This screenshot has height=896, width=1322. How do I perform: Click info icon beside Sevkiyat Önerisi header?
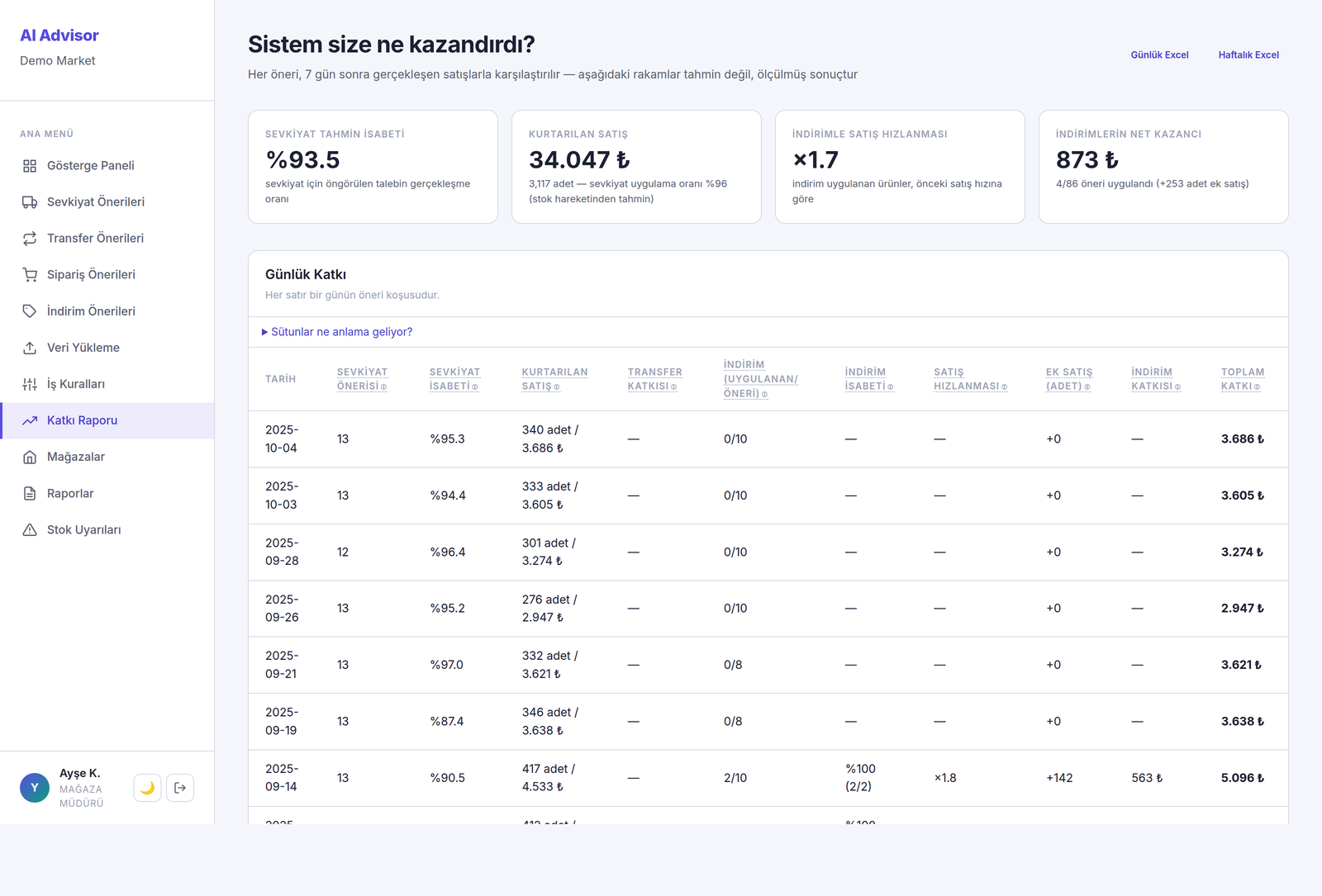(383, 386)
